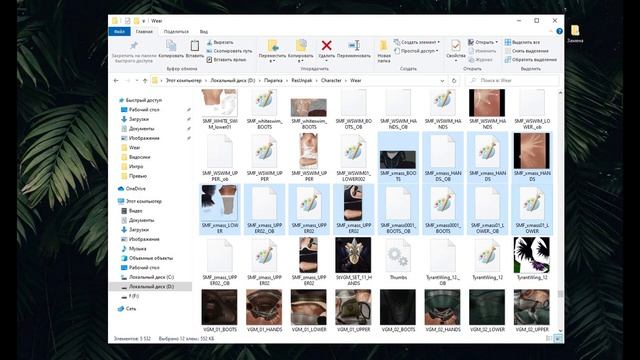Image resolution: width=640 pixels, height=360 pixels.
Task: Select the Thumbs gear file icon
Action: [x=398, y=256]
